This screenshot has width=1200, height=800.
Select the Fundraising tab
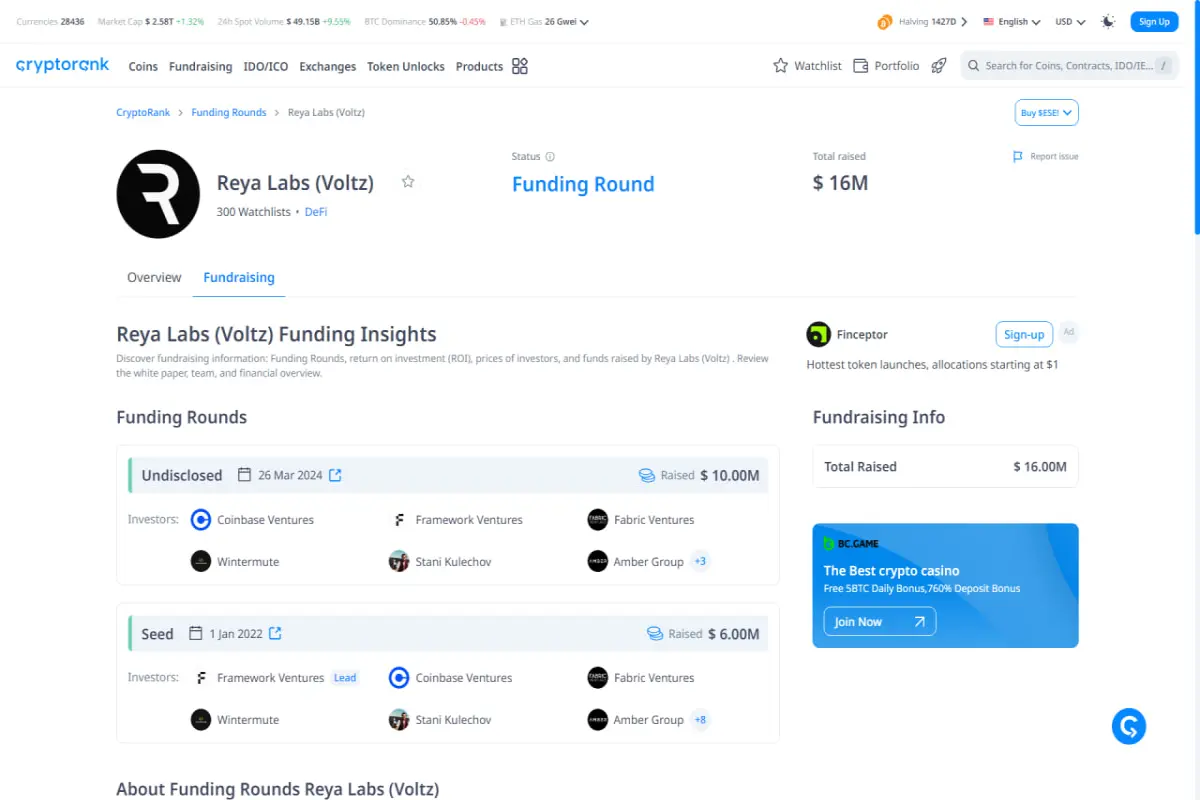click(x=239, y=277)
